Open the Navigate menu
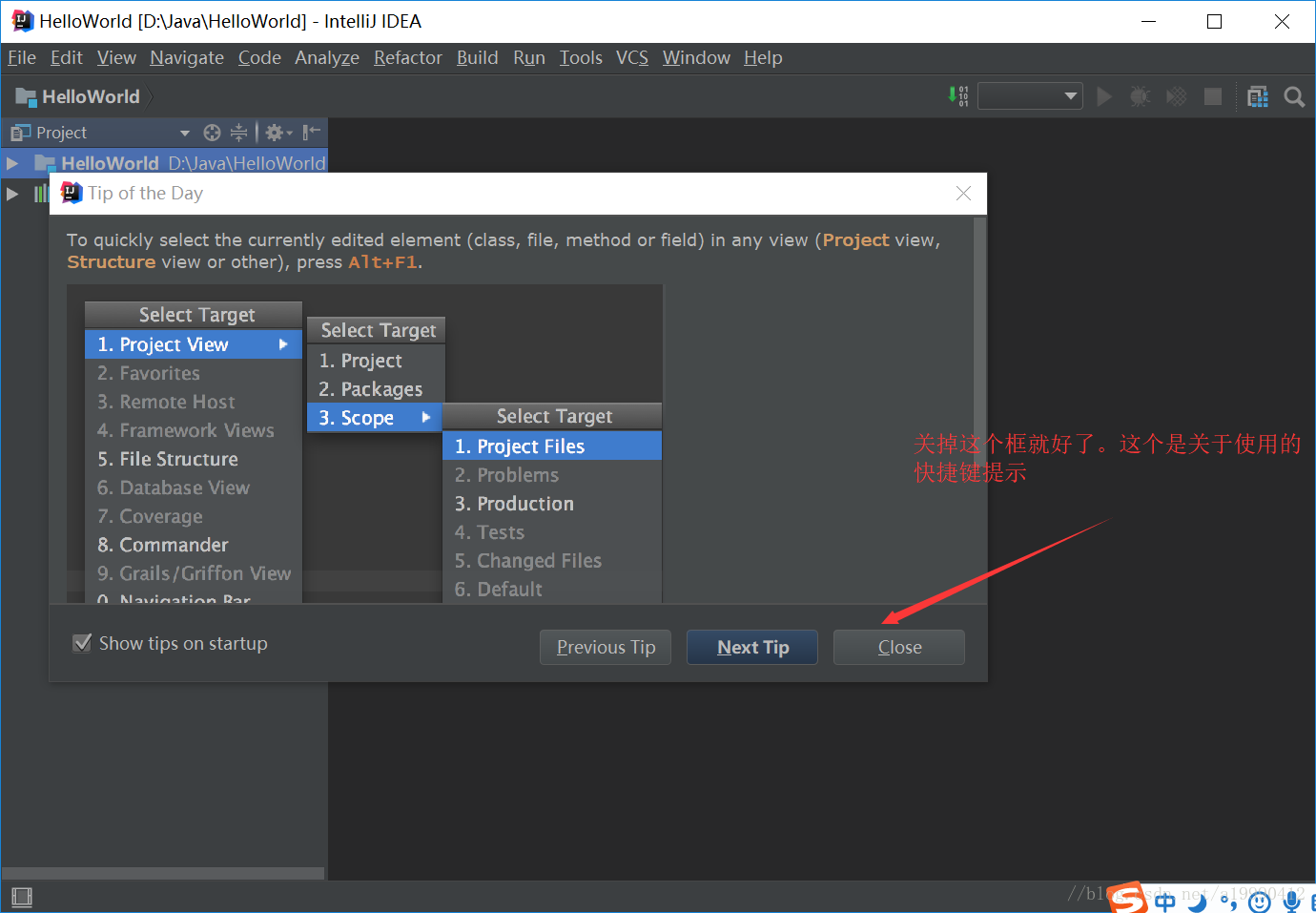This screenshot has width=1316, height=913. [x=187, y=58]
